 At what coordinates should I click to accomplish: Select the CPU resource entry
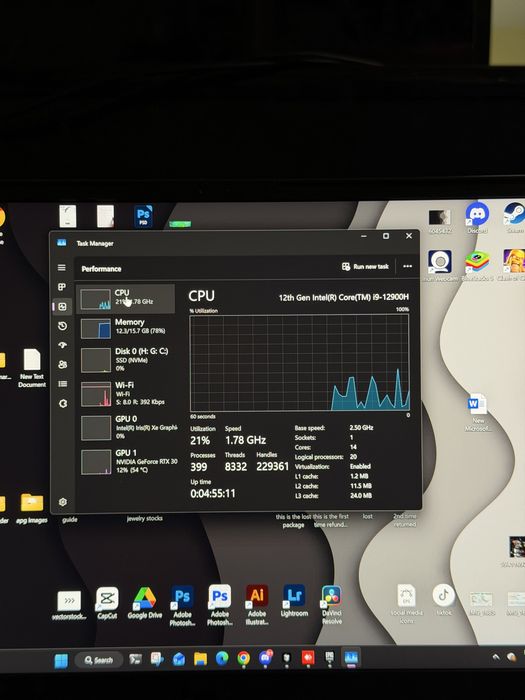(125, 299)
